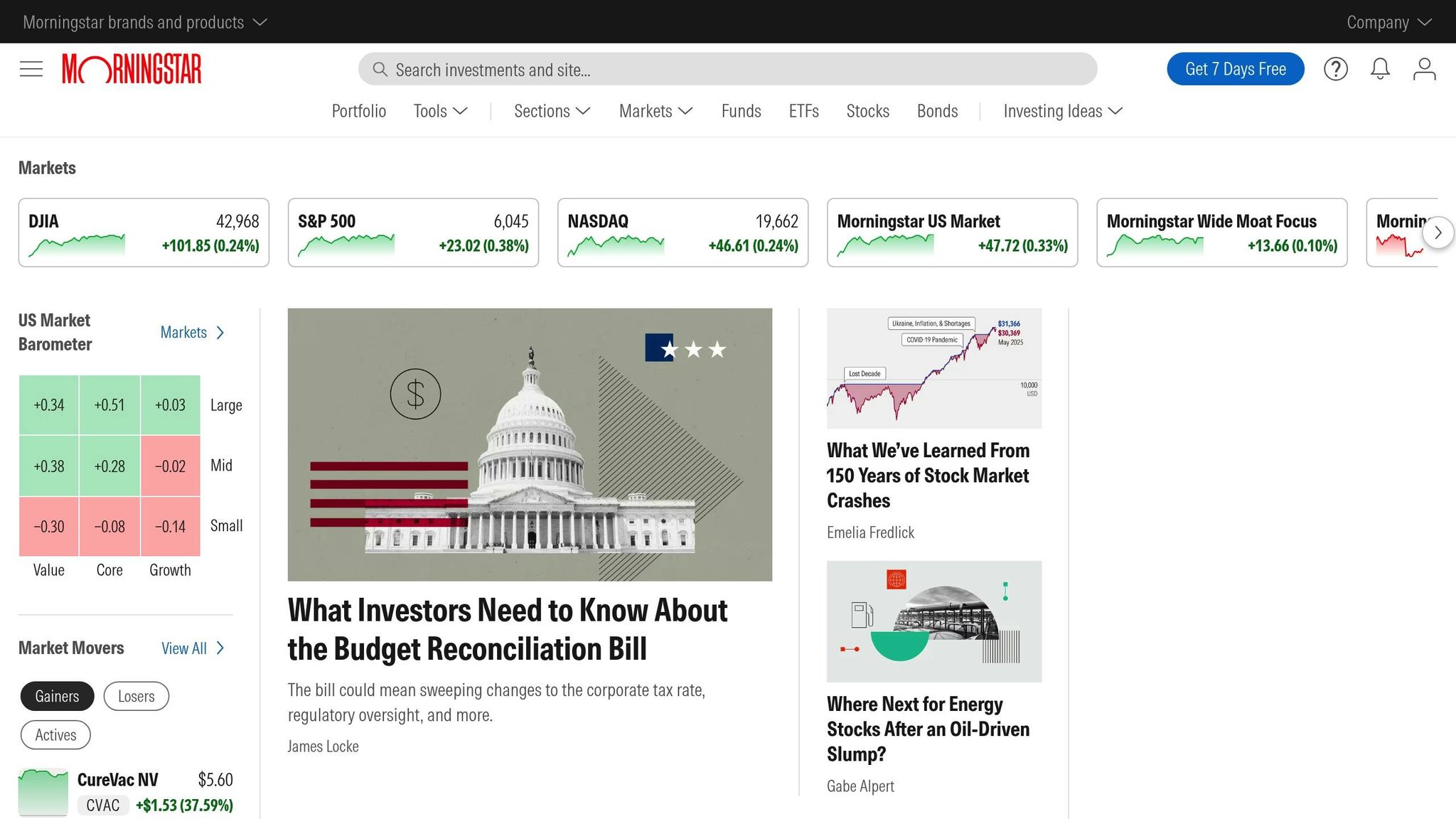Click the S&P 500 sparkline chart
1456x819 pixels.
[x=346, y=245]
